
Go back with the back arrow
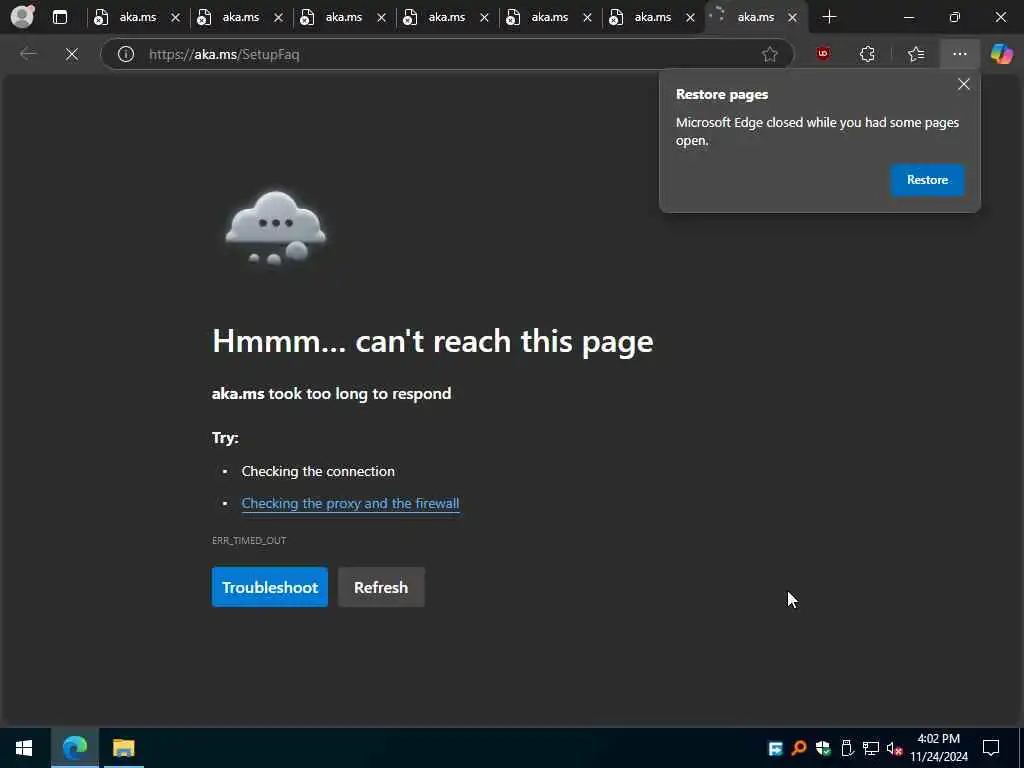(28, 54)
